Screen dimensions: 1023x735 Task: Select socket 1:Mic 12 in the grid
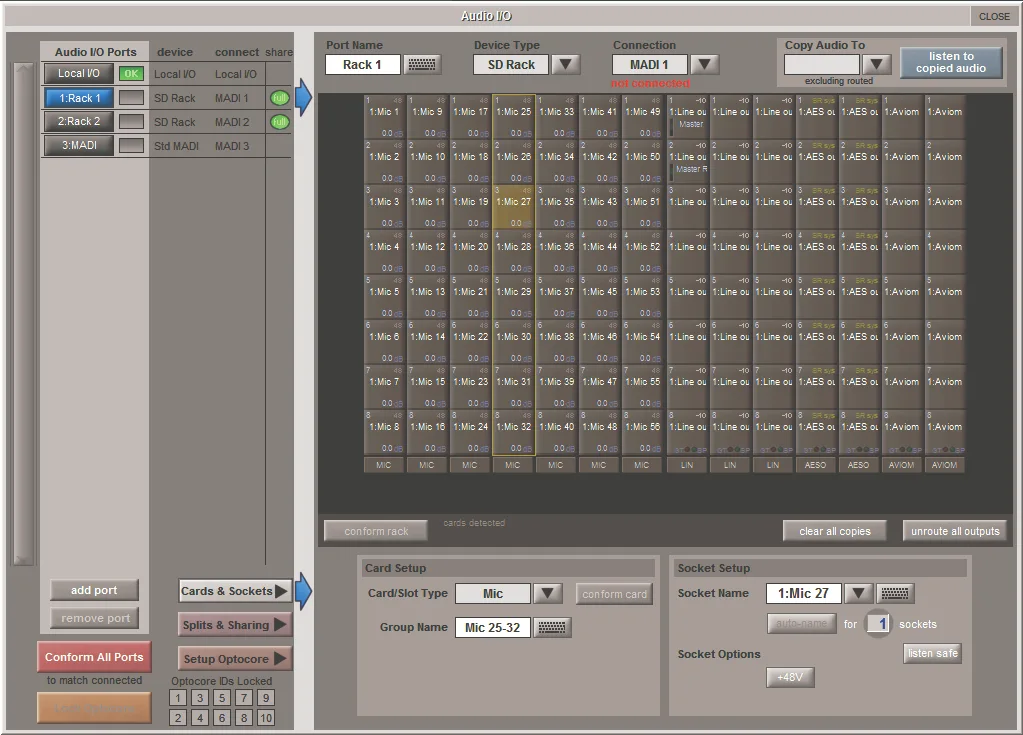[x=427, y=252]
